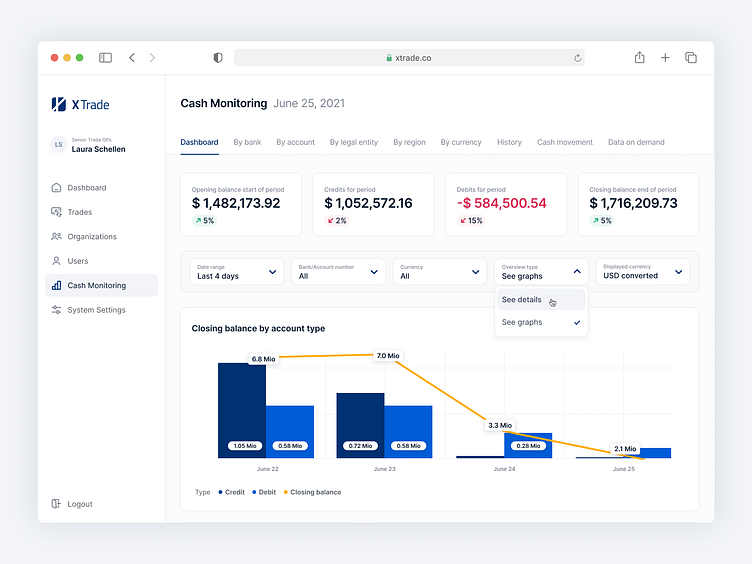Click the Dashboard icon in sidebar
Image resolution: width=752 pixels, height=564 pixels.
click(56, 188)
